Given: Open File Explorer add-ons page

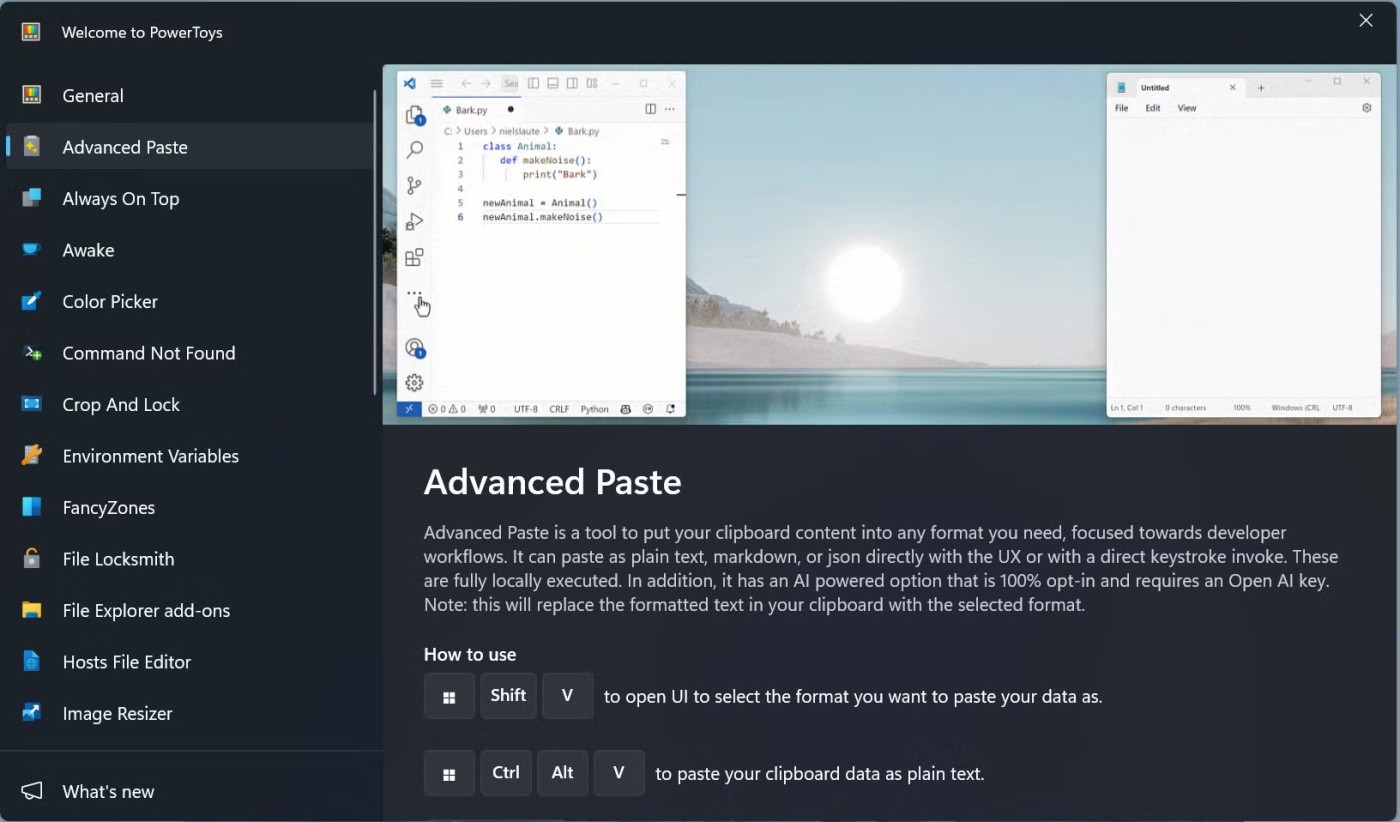Looking at the screenshot, I should [146, 610].
